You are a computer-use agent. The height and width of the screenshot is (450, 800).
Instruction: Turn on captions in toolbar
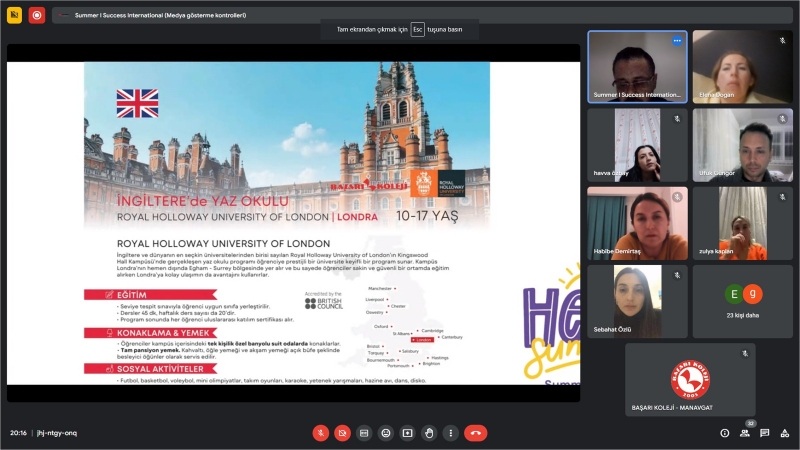pos(364,433)
